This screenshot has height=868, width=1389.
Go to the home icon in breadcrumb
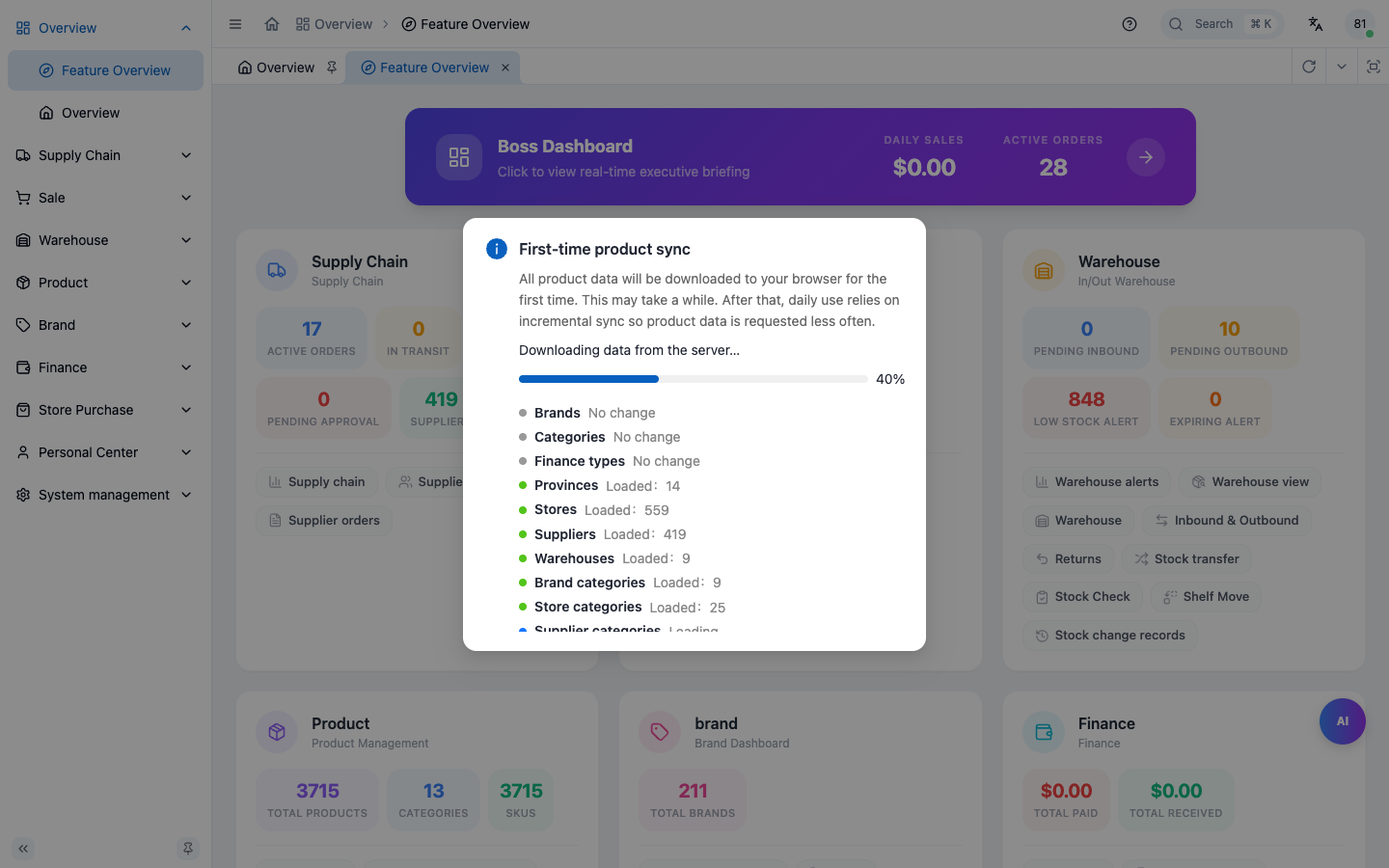pos(272,24)
